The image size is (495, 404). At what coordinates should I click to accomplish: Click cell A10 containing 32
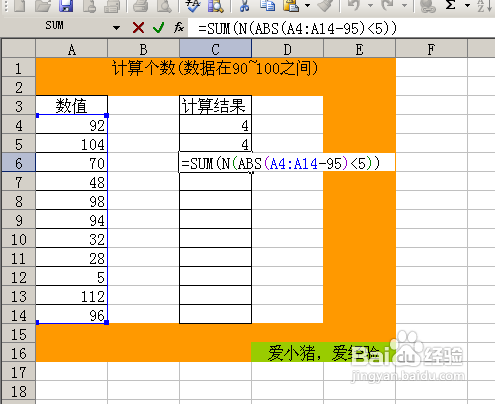click(x=72, y=239)
